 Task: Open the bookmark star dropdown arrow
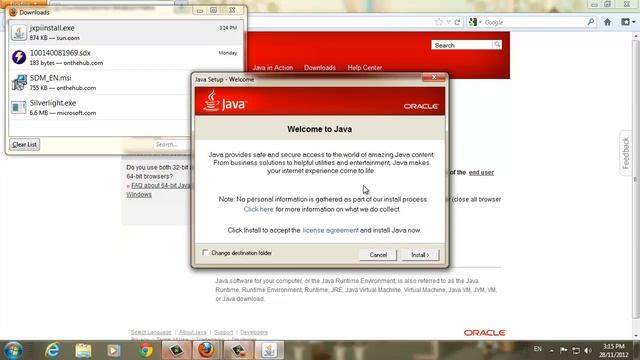448,22
